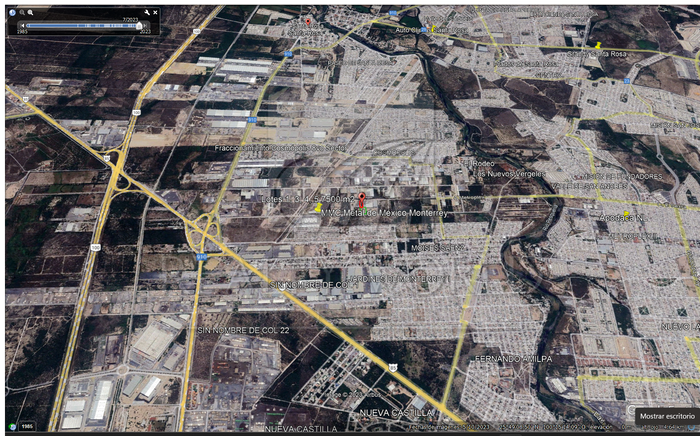700x436 pixels.
Task: Click Mostrar escritorio button
Action: tap(666, 415)
